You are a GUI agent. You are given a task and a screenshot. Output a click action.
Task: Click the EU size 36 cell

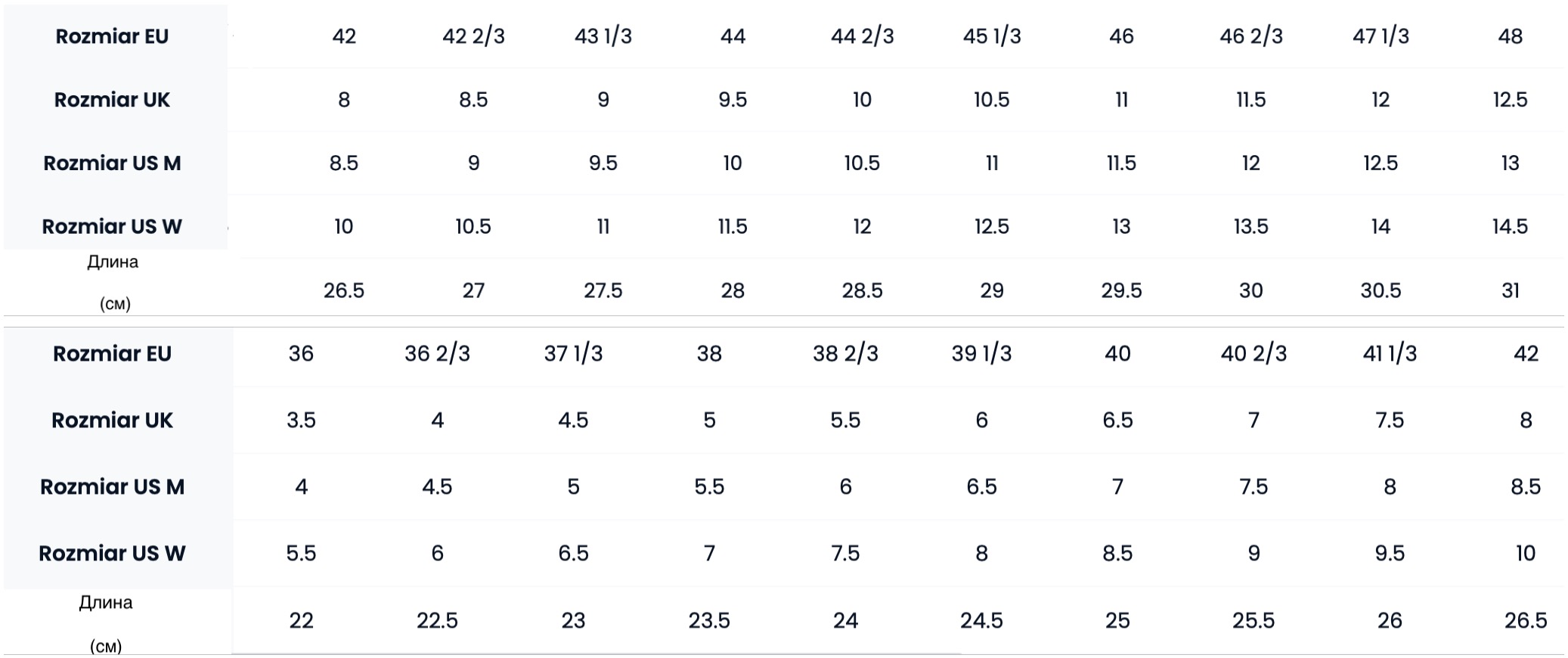click(301, 353)
